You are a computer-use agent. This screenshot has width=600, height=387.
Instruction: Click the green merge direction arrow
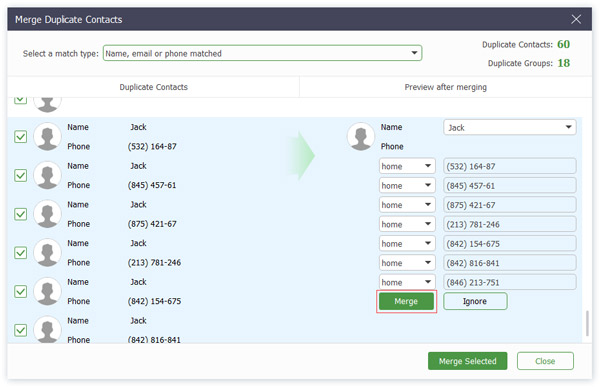point(301,156)
